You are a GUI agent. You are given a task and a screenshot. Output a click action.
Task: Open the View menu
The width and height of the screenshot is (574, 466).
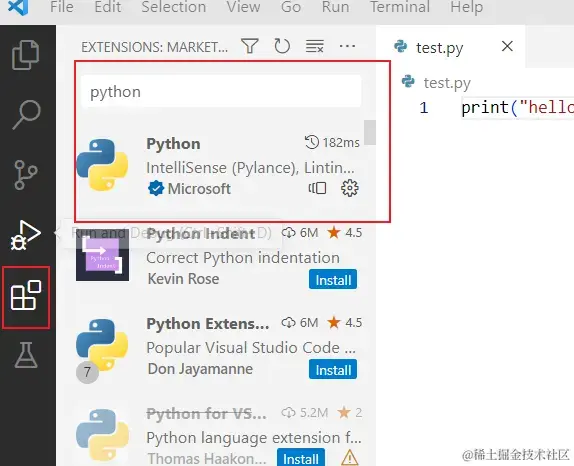coord(243,7)
